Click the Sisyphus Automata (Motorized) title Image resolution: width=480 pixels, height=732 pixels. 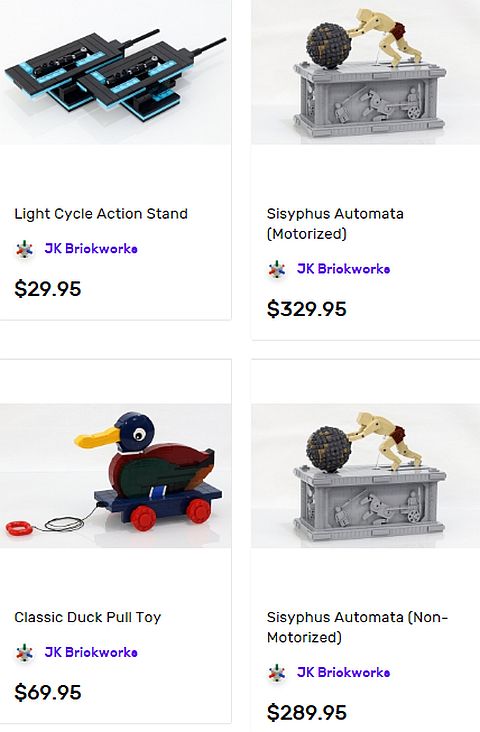tap(335, 224)
